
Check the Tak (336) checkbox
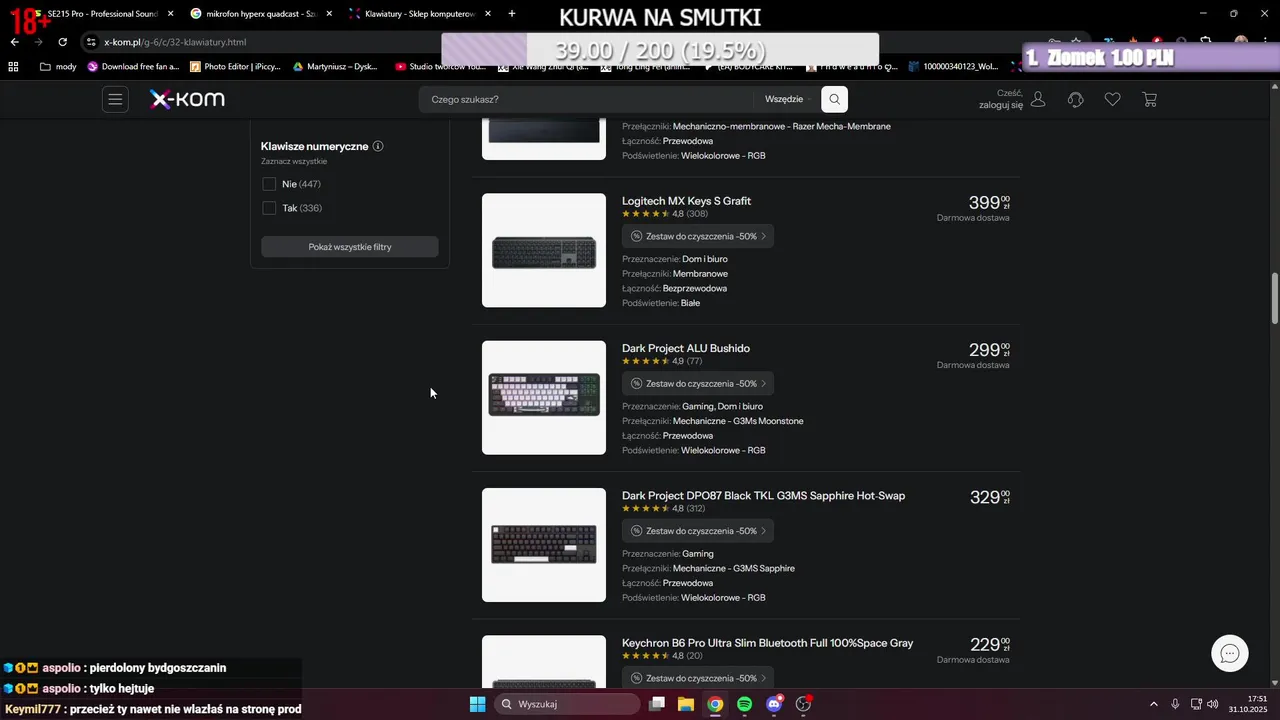click(x=269, y=208)
